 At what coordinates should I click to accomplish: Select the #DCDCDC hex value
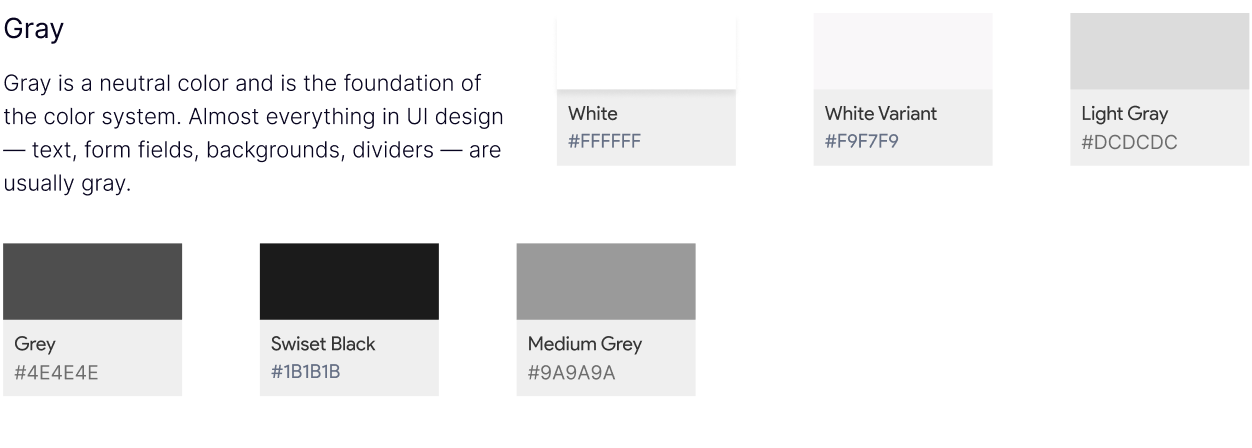1129,142
